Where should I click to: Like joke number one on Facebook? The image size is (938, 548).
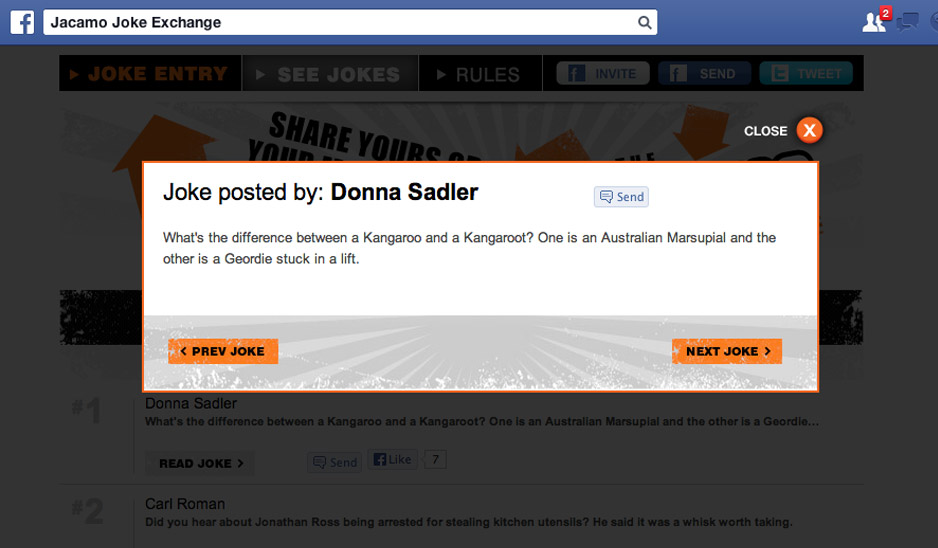click(x=392, y=459)
